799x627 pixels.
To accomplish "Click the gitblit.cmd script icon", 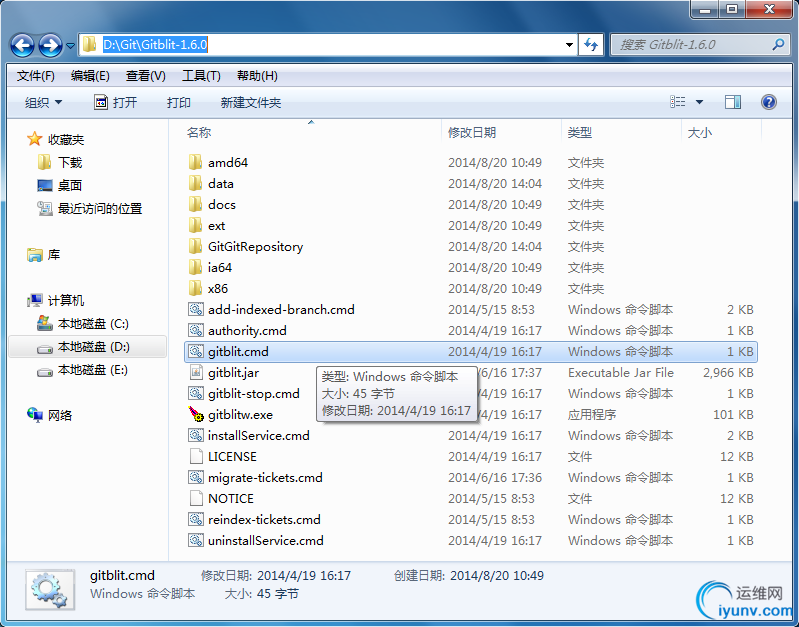I will tap(196, 351).
